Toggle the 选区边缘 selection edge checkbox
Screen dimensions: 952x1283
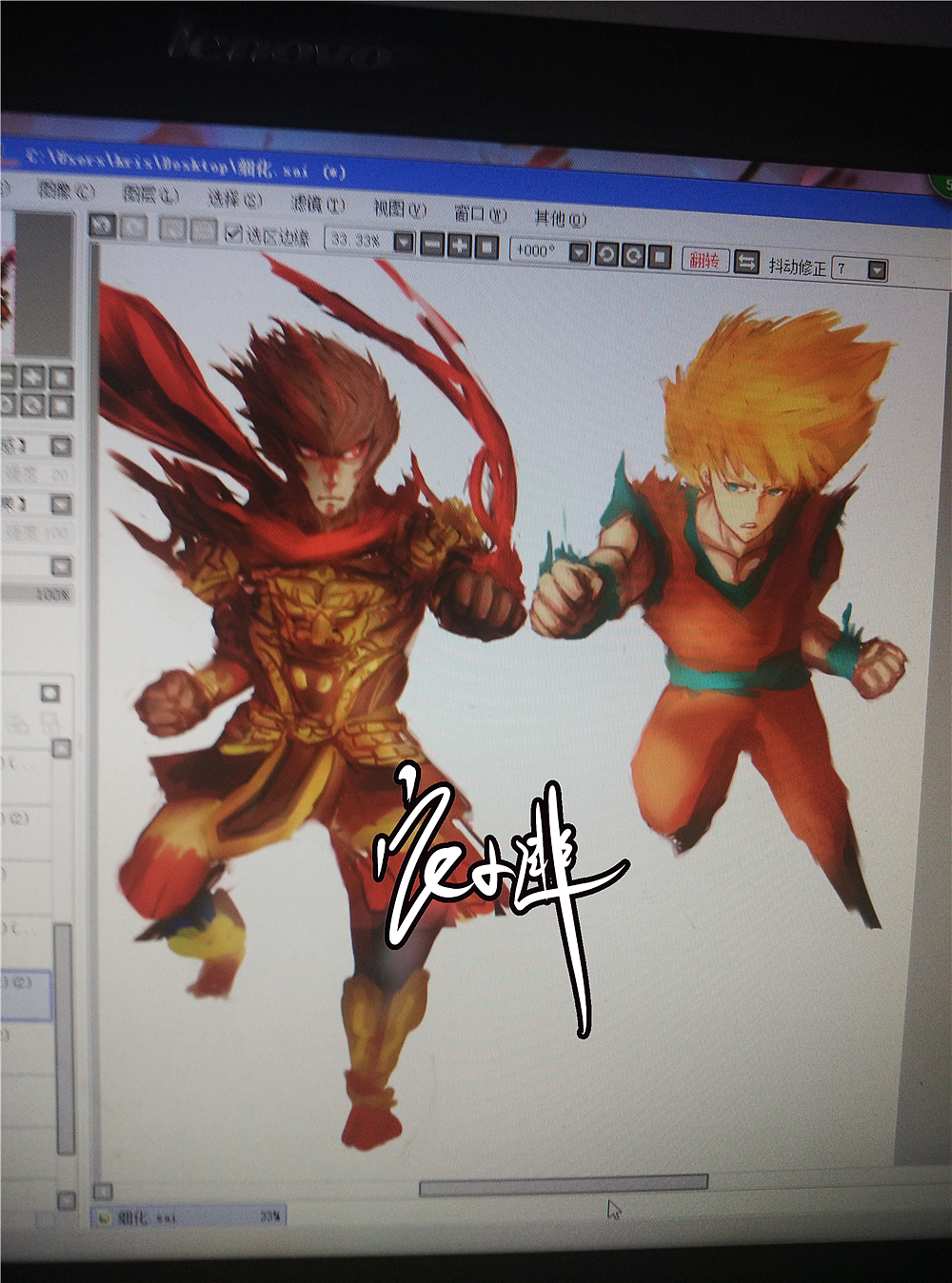point(233,232)
